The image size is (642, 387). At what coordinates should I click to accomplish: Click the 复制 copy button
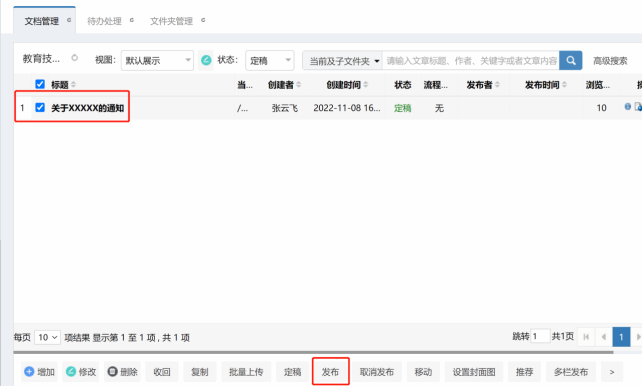(x=200, y=372)
